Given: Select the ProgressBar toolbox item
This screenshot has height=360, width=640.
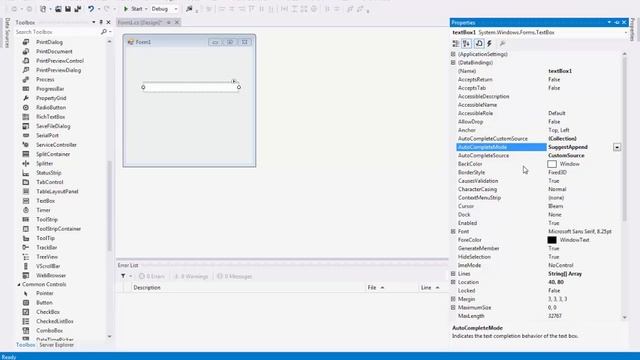Looking at the screenshot, I should [x=50, y=89].
